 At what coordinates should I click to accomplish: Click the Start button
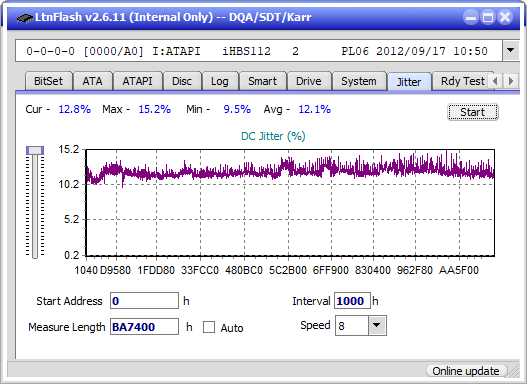tap(473, 112)
